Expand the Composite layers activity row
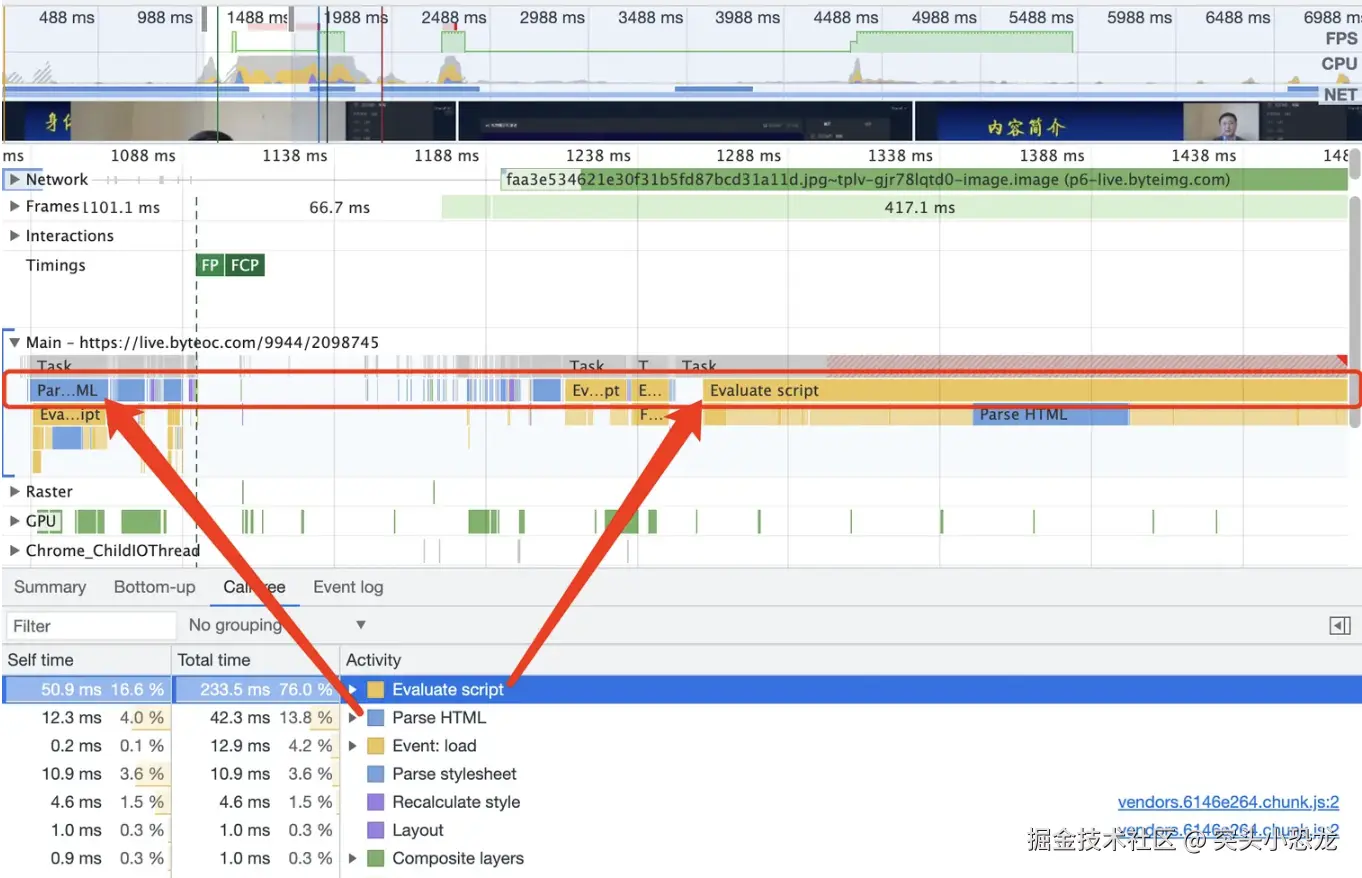Image resolution: width=1362 pixels, height=878 pixels. (353, 858)
